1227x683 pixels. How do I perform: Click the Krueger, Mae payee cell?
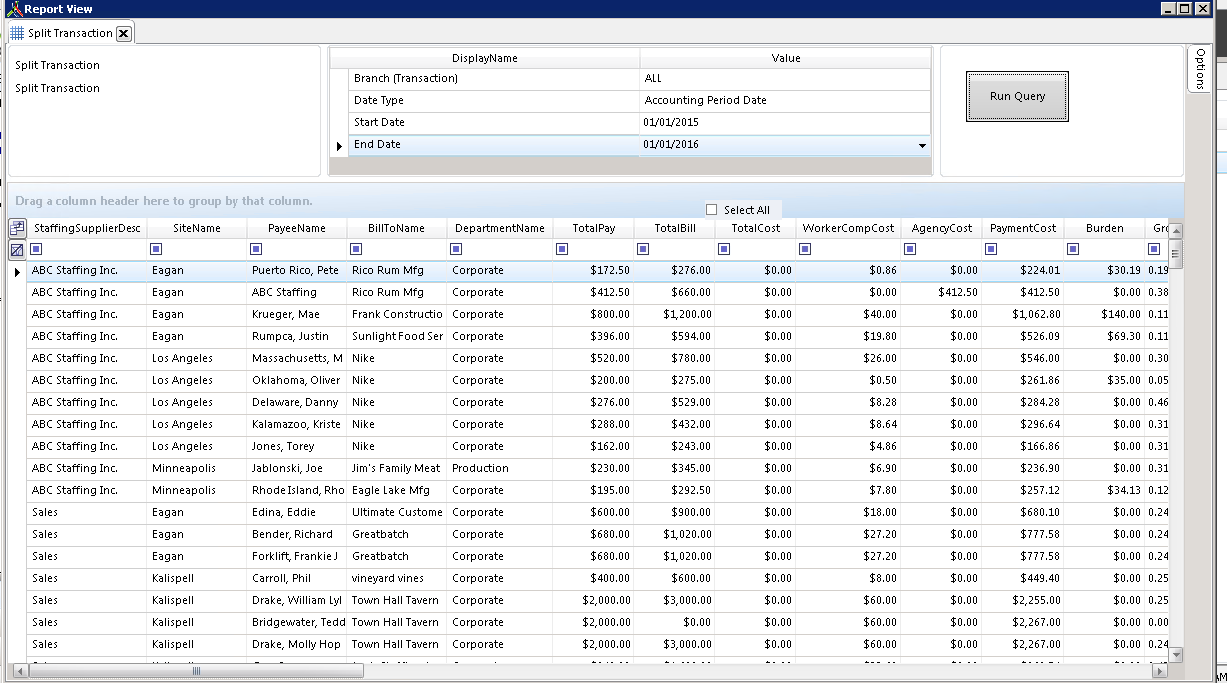point(297,315)
